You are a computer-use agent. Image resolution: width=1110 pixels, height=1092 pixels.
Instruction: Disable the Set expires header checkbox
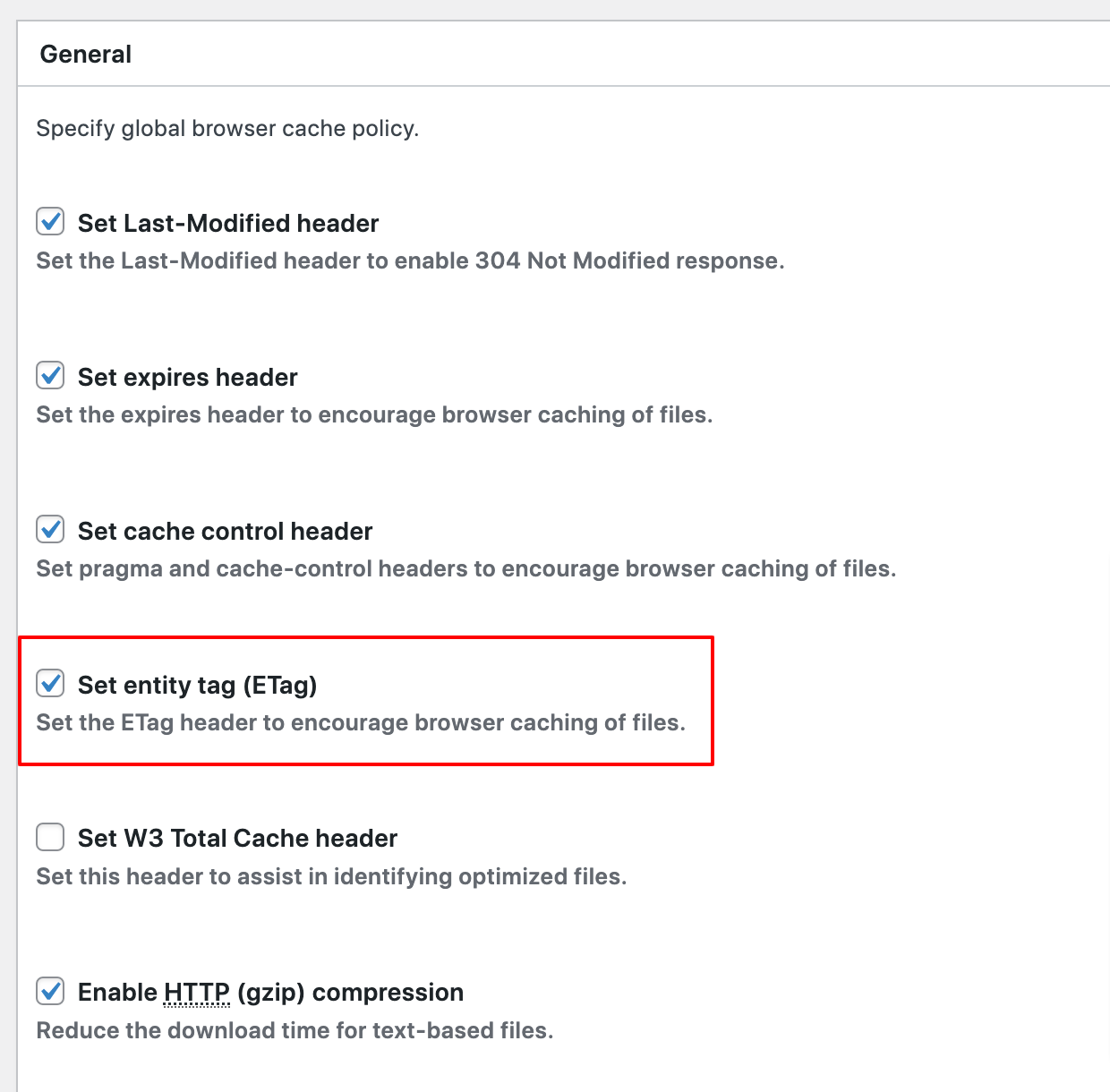(x=50, y=375)
